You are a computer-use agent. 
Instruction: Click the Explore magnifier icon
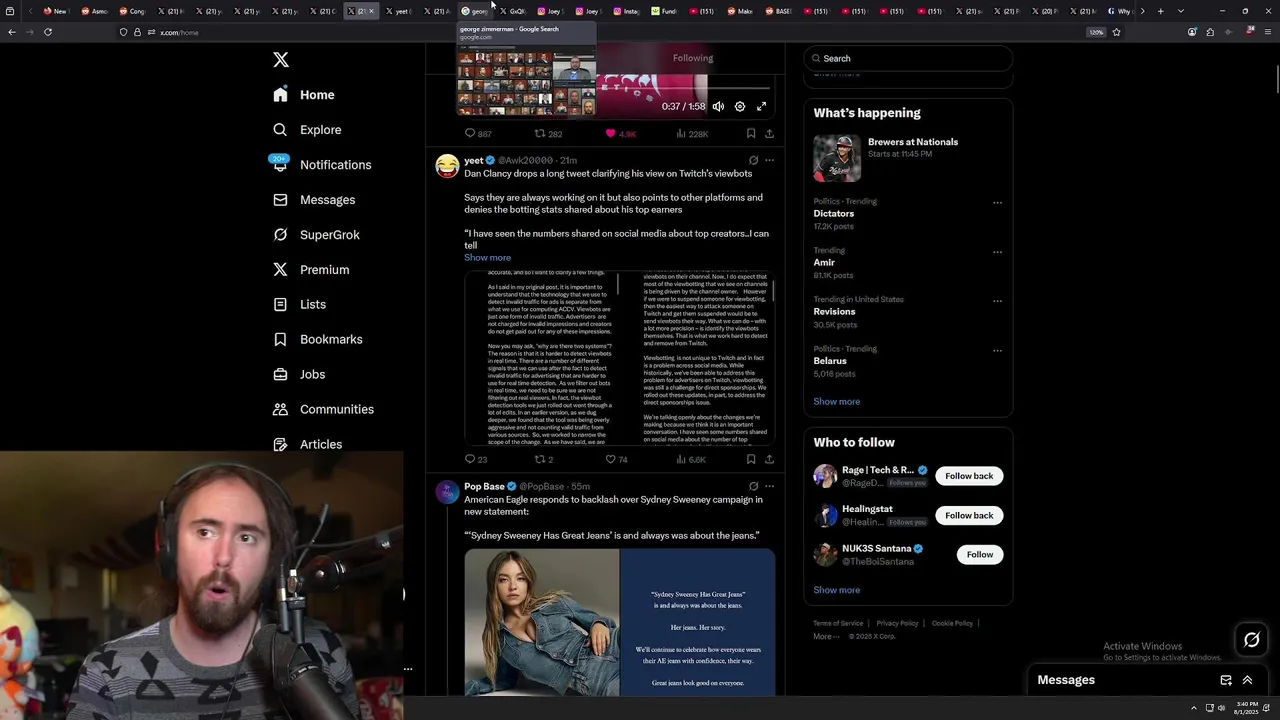coord(280,130)
